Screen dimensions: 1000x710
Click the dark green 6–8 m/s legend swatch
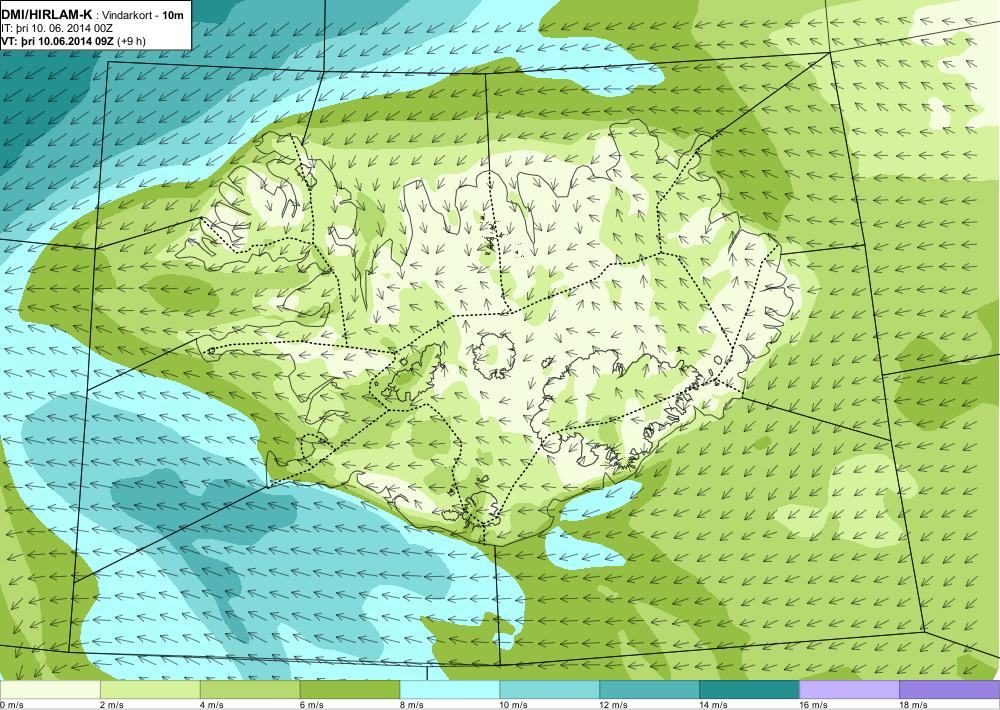tap(349, 690)
